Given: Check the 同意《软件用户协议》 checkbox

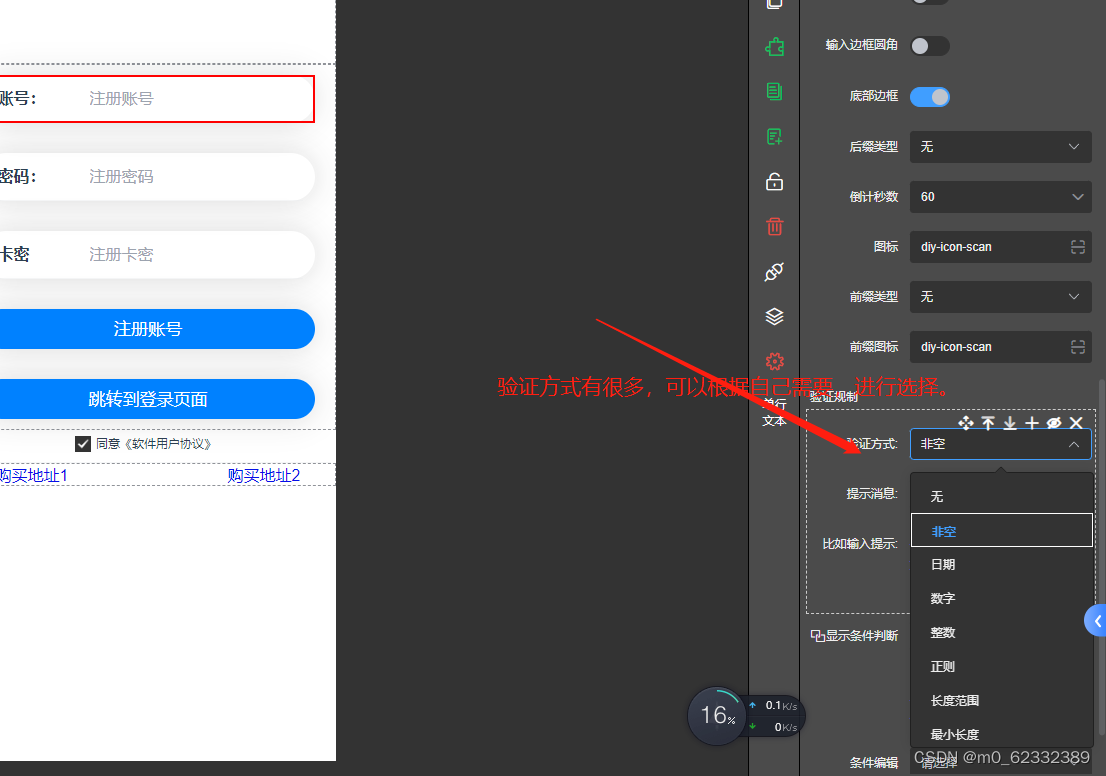Looking at the screenshot, I should coord(82,443).
